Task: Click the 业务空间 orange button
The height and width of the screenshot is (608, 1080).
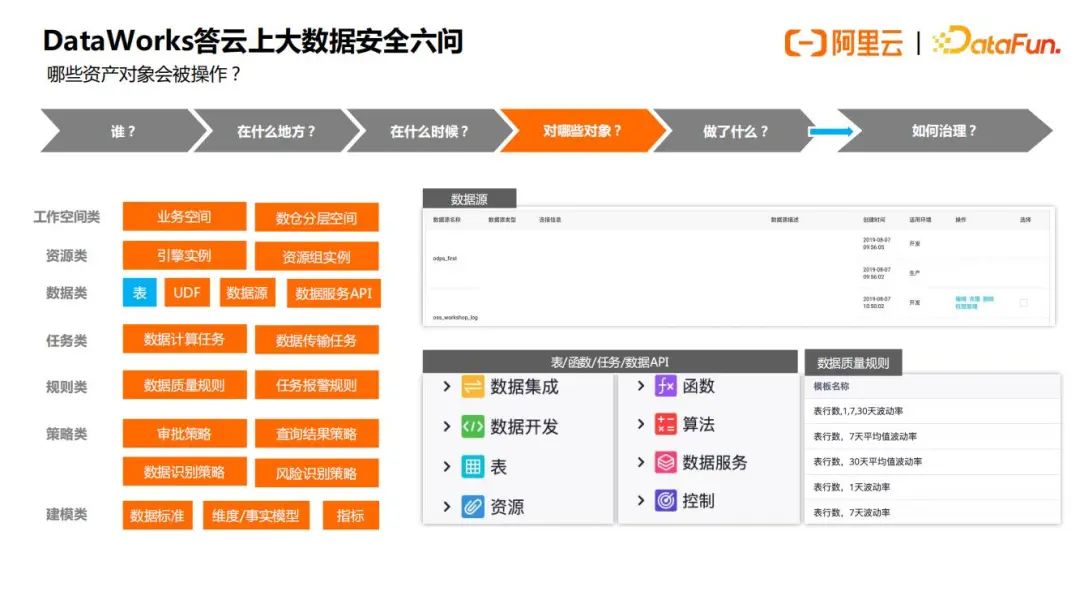Action: pyautogui.click(x=184, y=216)
